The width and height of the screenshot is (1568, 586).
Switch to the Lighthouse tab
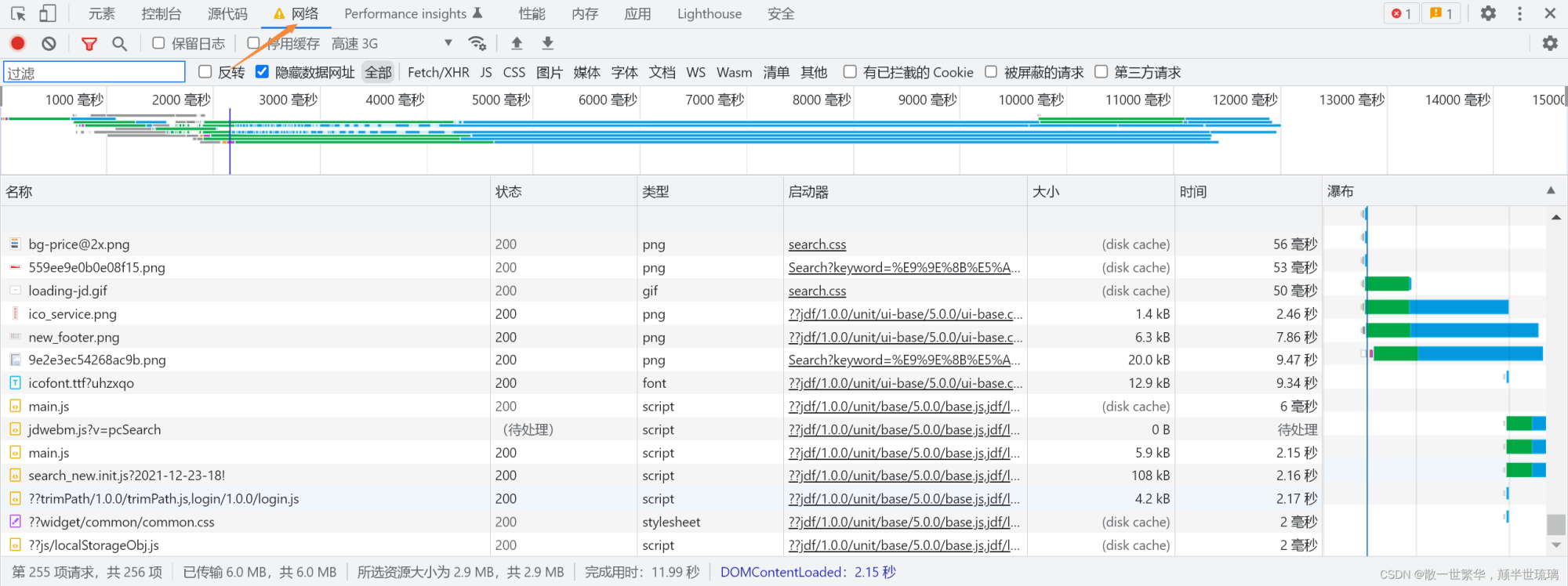(710, 13)
